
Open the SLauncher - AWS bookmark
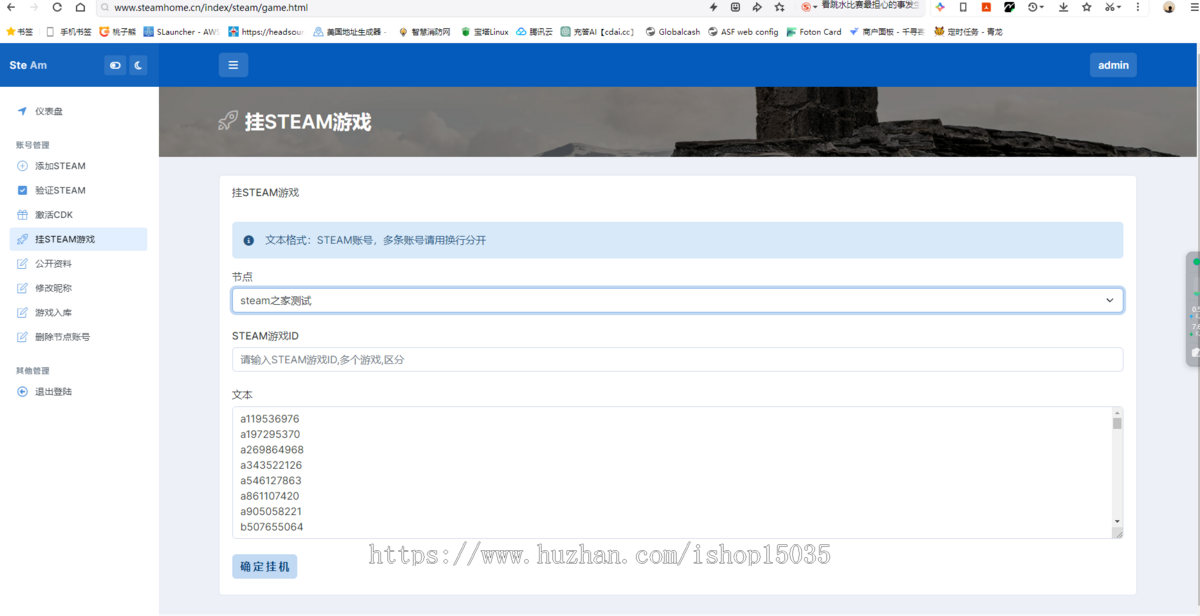[x=181, y=32]
